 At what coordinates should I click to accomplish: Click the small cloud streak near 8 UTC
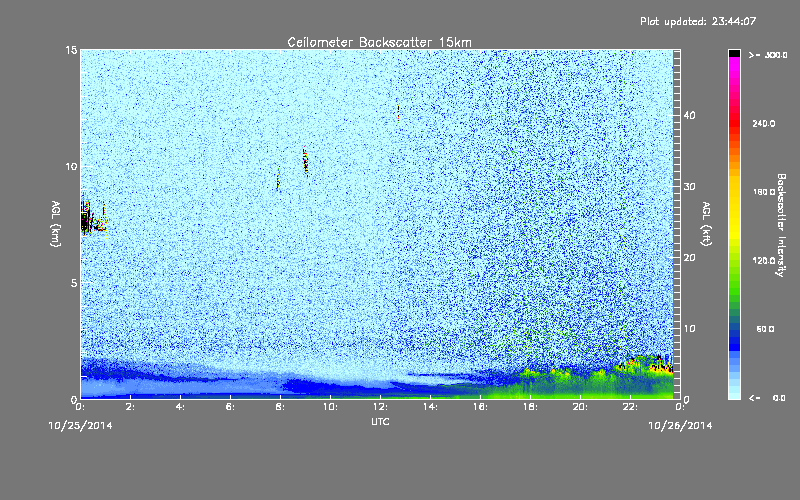point(279,179)
